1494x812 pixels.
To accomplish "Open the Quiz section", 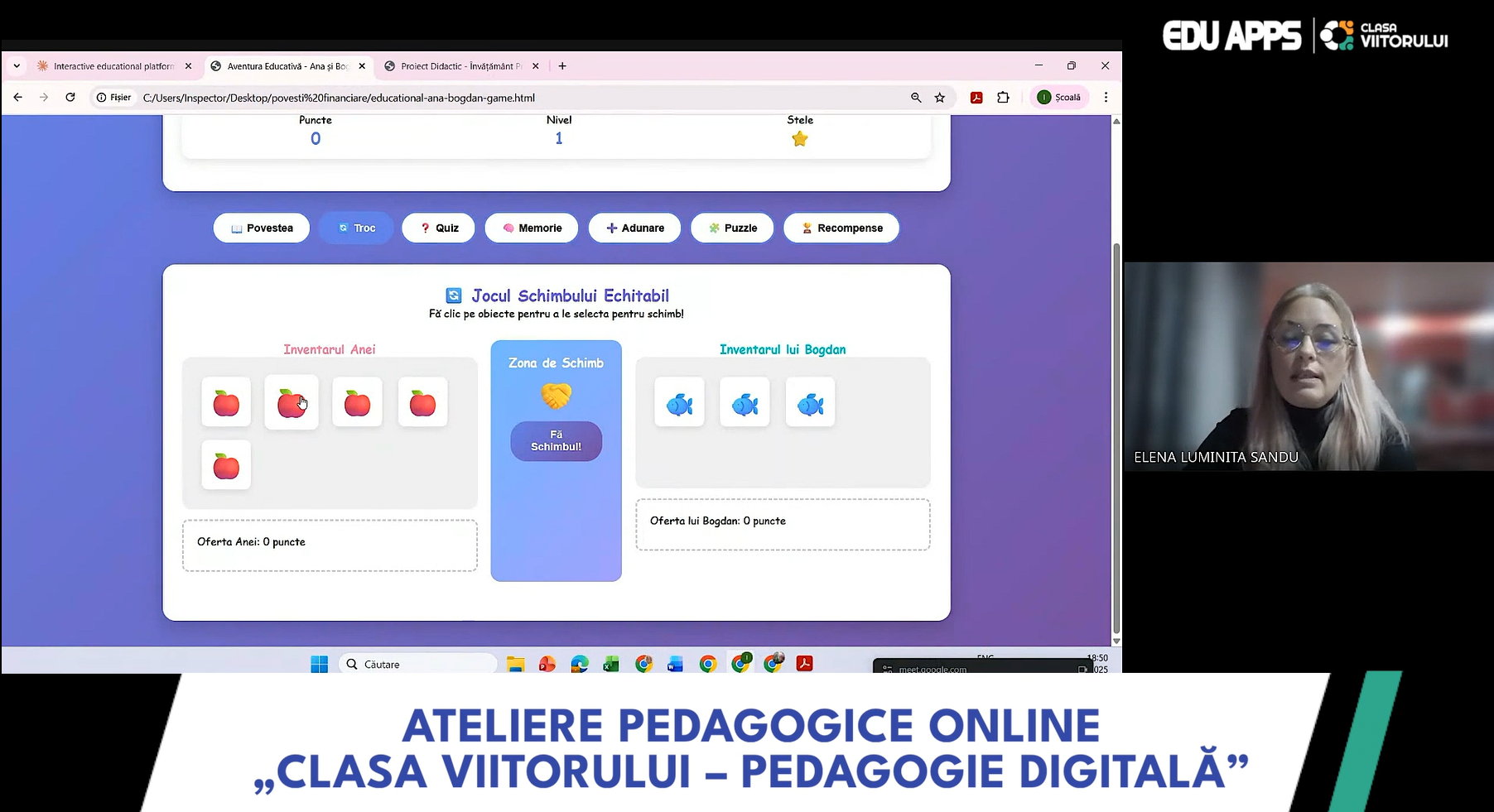I will (438, 228).
